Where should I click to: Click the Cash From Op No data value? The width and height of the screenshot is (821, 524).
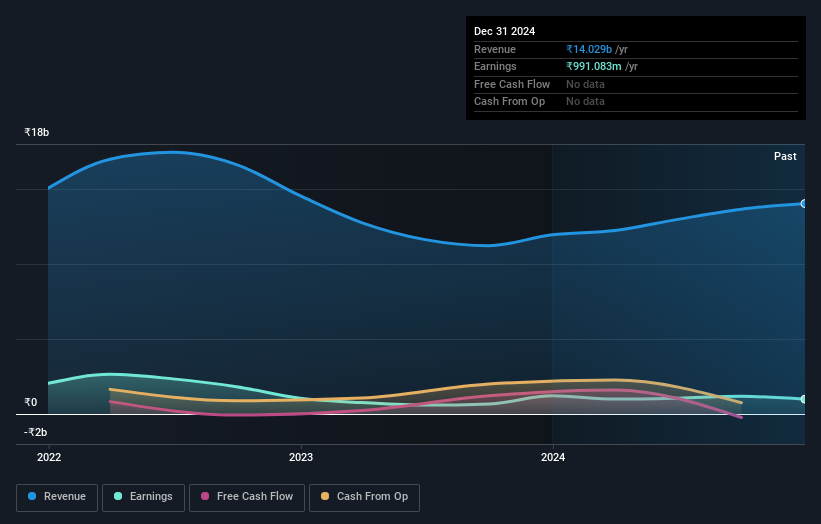click(x=585, y=102)
